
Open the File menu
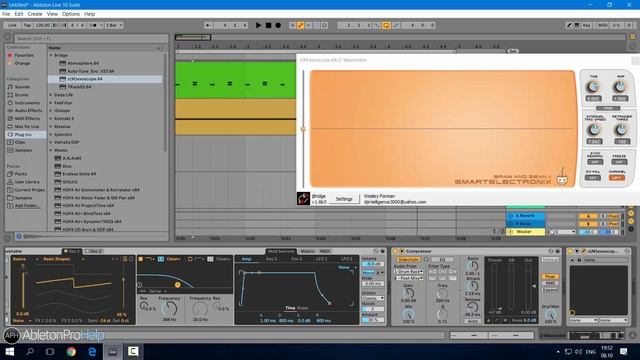click(x=6, y=14)
